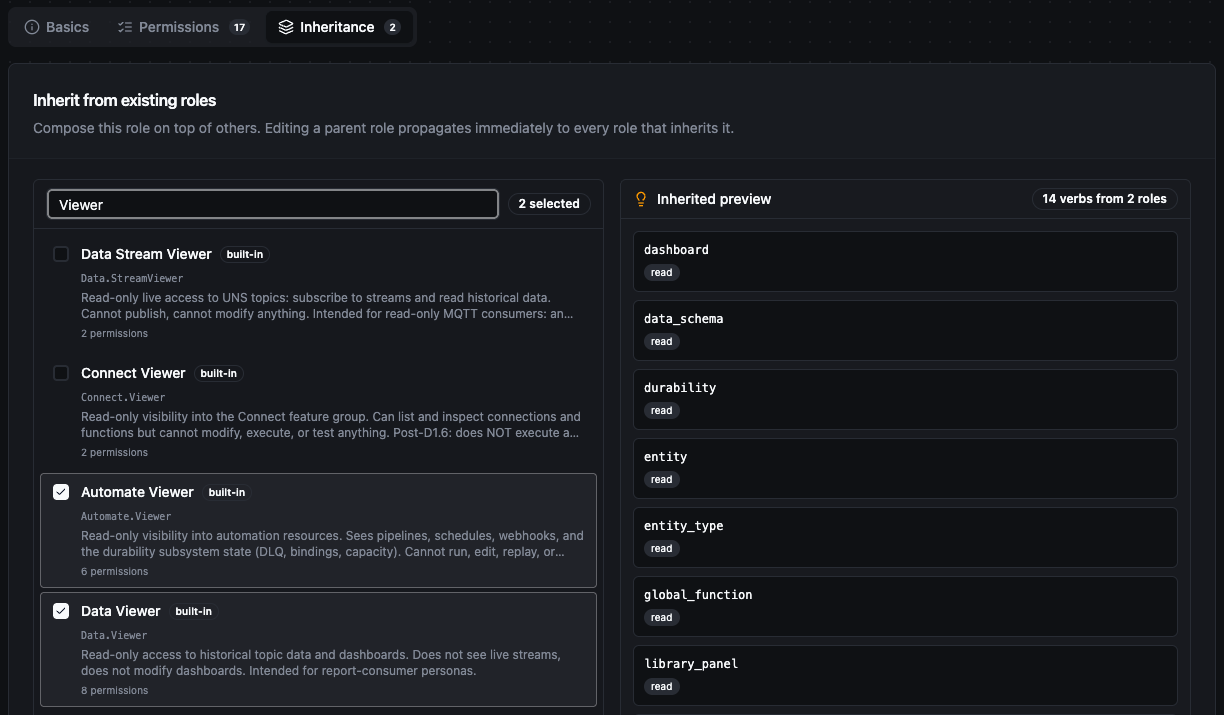Click the lightbulb icon in Inherited preview
Screen dimensions: 1224x715
coord(642,199)
